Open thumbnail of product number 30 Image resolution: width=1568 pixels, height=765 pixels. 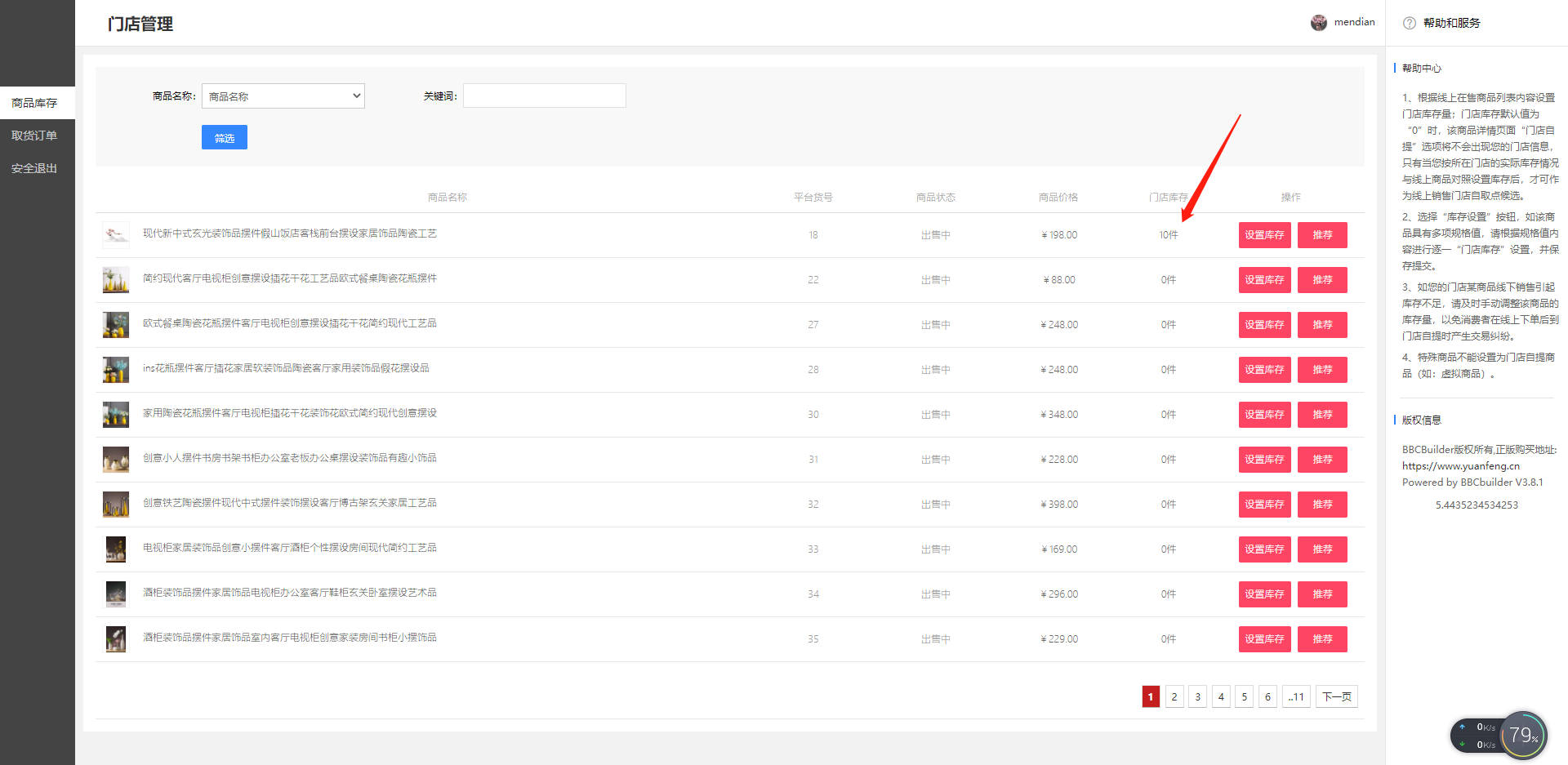click(116, 415)
